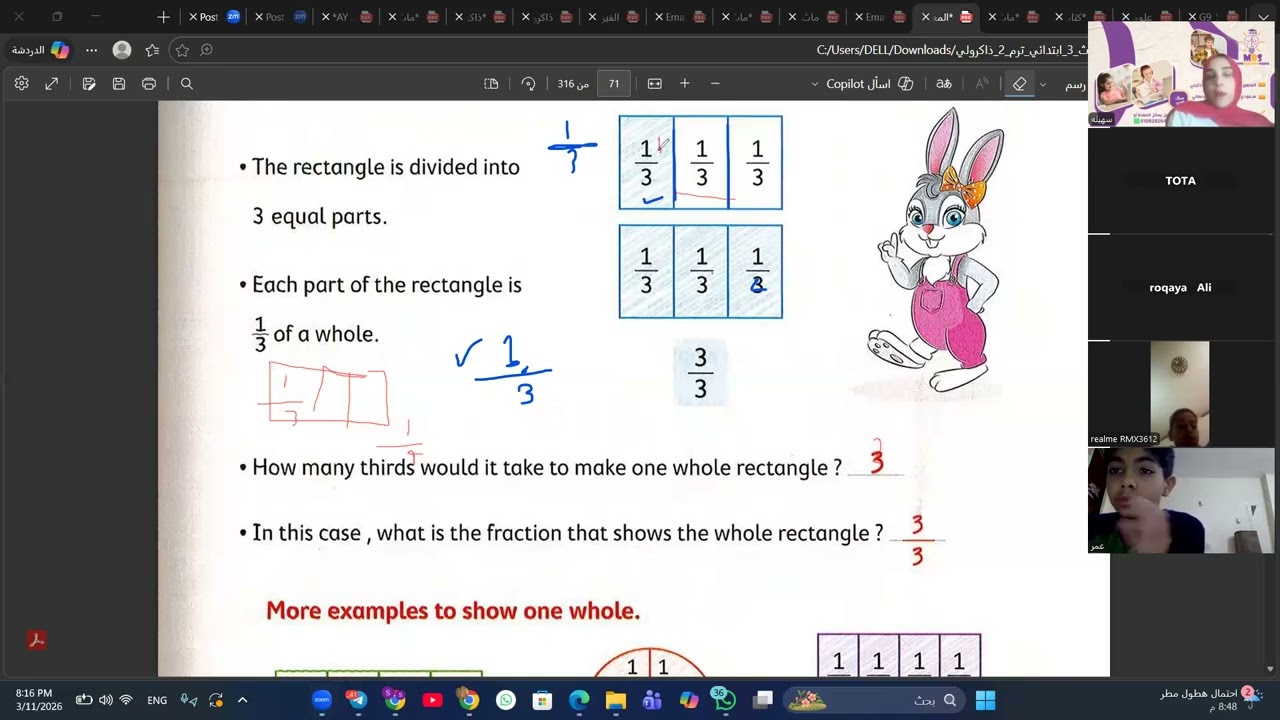Open Microsoft Store from the taskbar
The height and width of the screenshot is (720, 1280).
pos(542,700)
